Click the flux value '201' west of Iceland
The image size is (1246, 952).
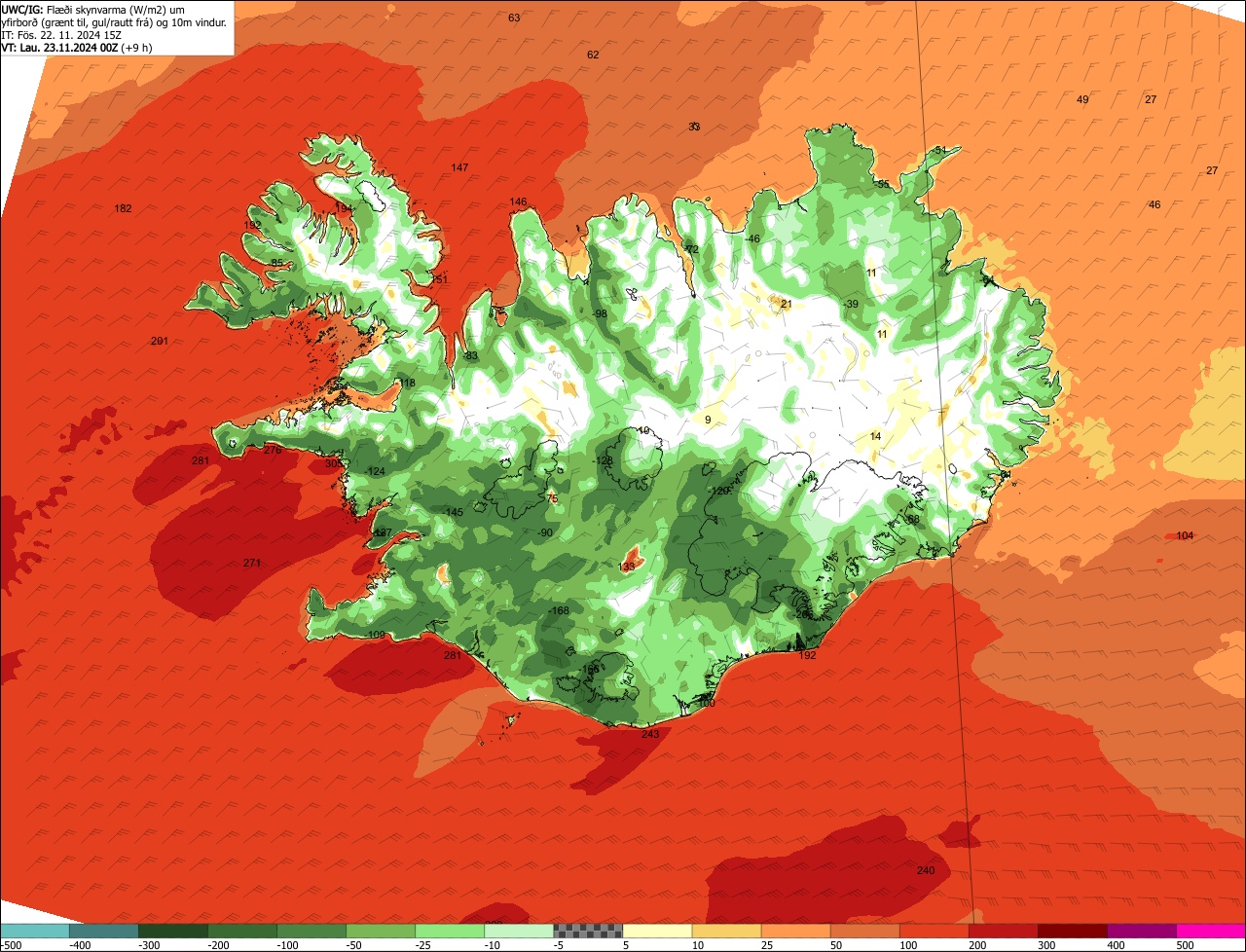pos(160,341)
